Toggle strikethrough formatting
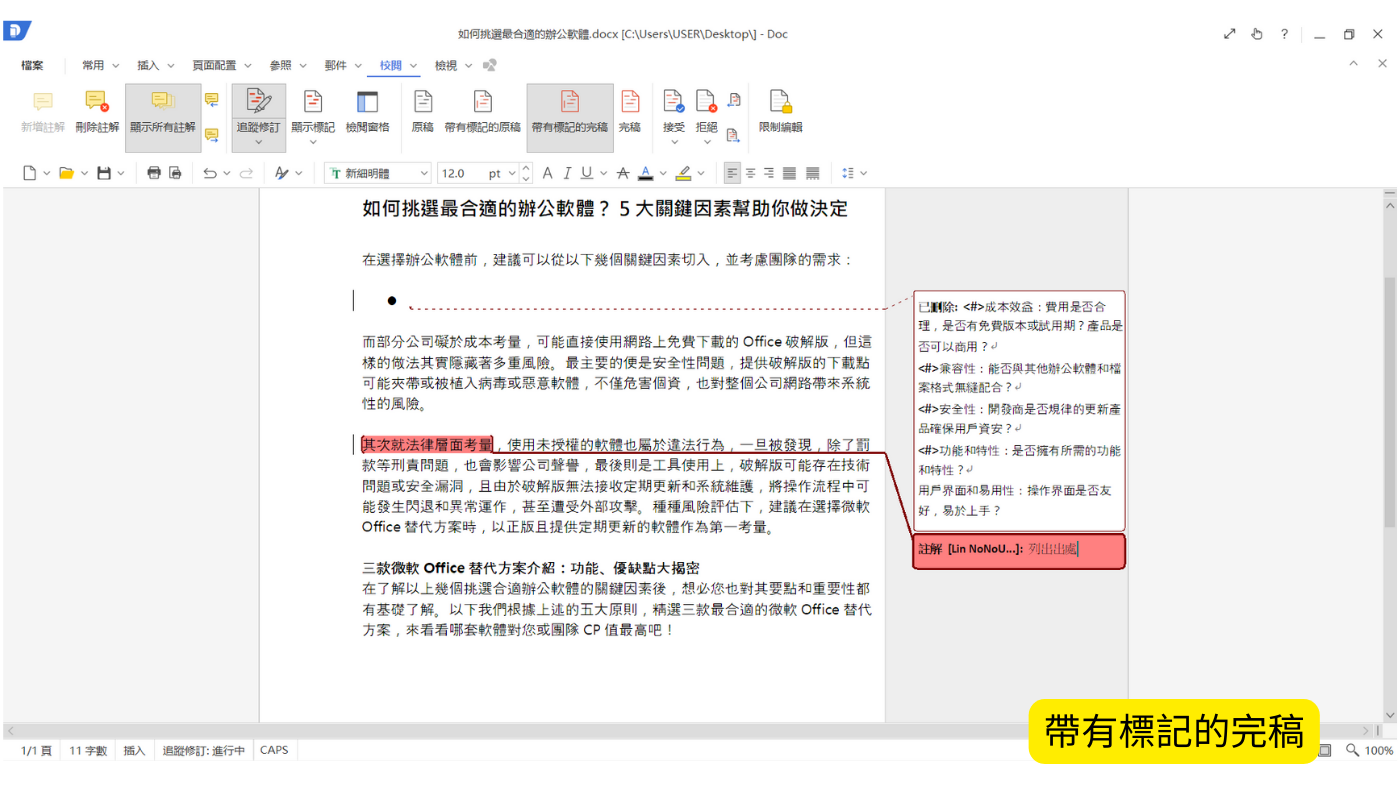 [x=623, y=173]
